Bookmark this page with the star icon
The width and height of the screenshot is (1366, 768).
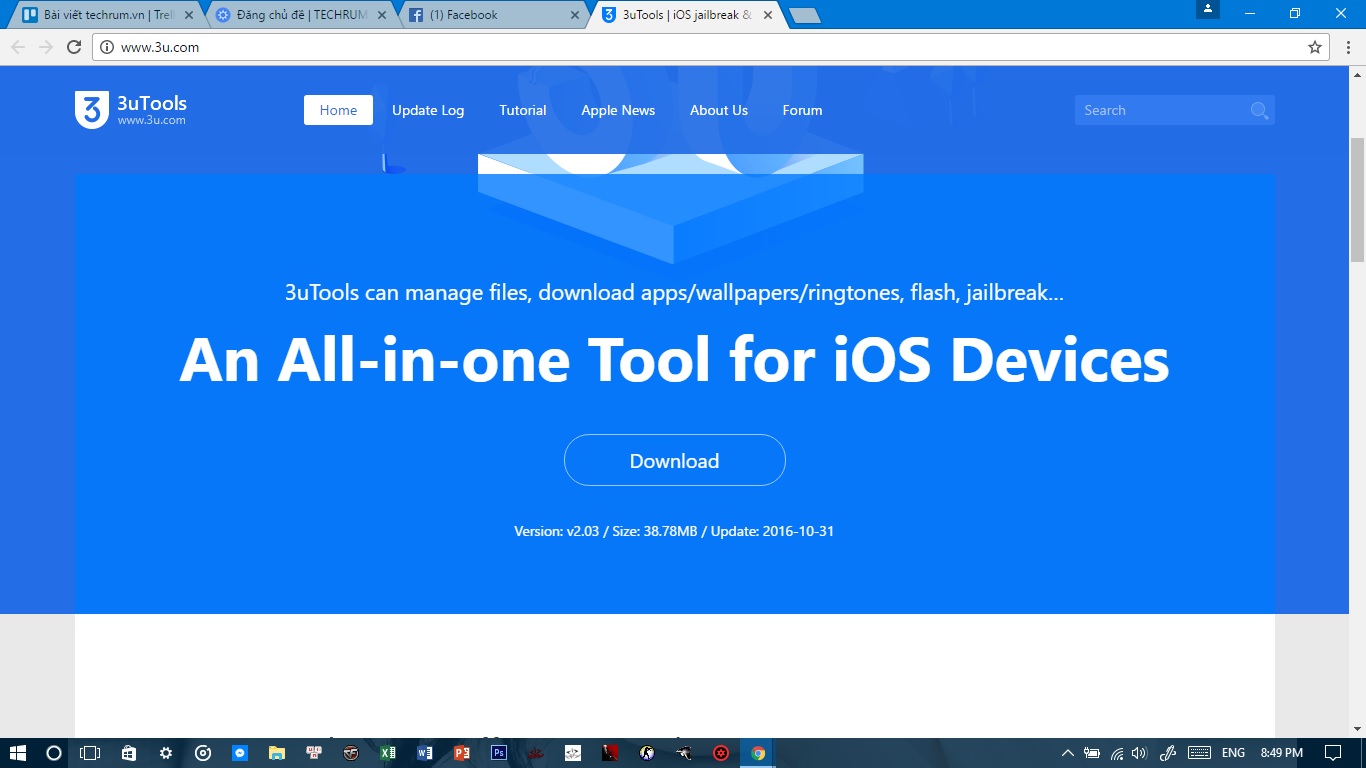(x=1315, y=47)
